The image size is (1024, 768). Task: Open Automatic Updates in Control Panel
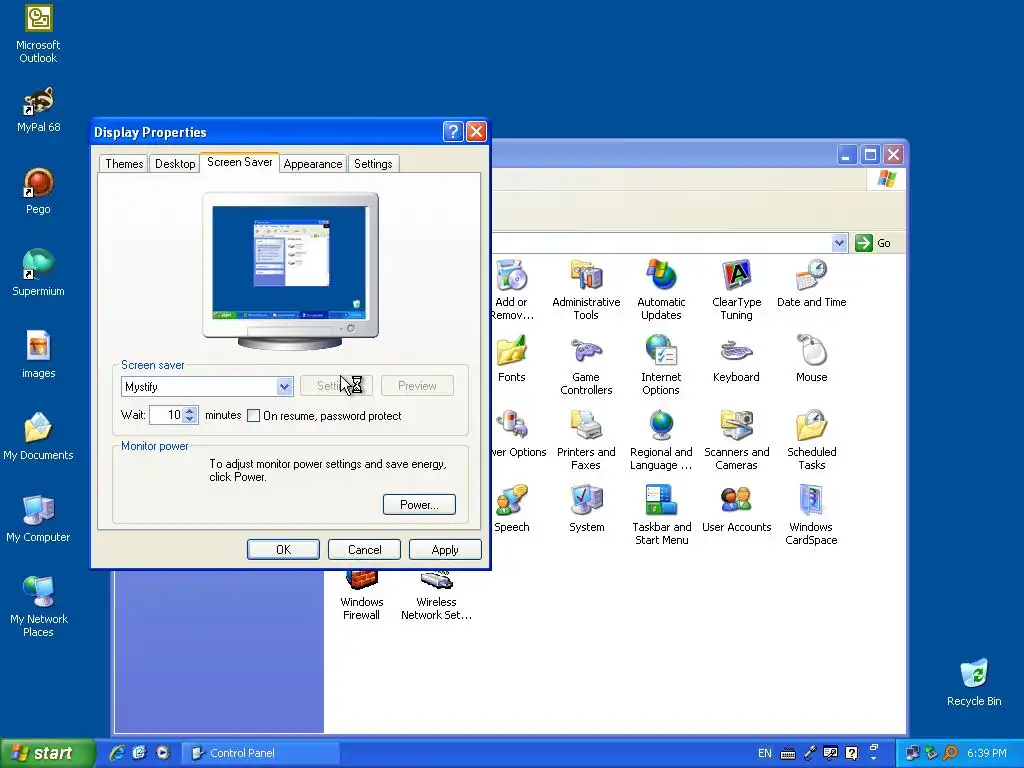pyautogui.click(x=661, y=290)
